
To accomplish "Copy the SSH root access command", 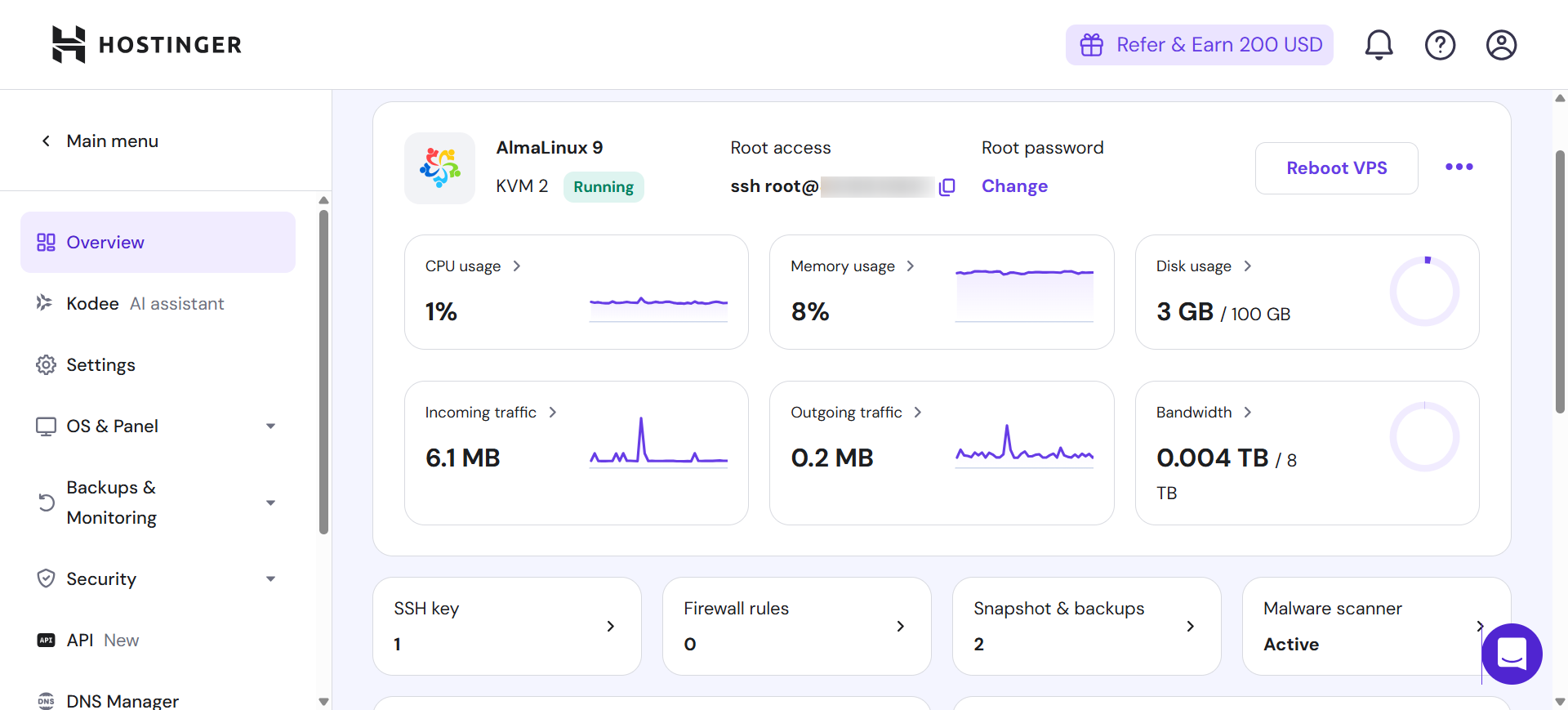I will (x=947, y=187).
